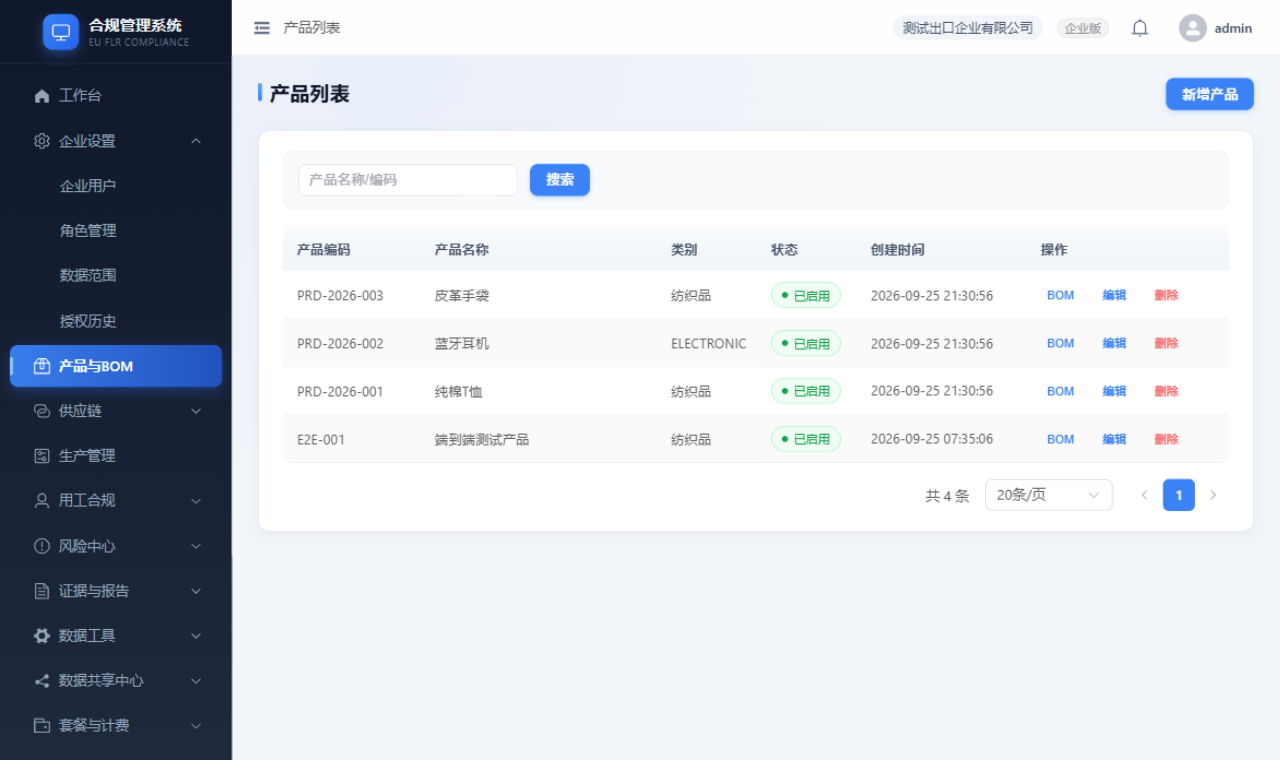Click the compliance system logo icon
Image resolution: width=1280 pixels, height=760 pixels.
pyautogui.click(x=61, y=31)
